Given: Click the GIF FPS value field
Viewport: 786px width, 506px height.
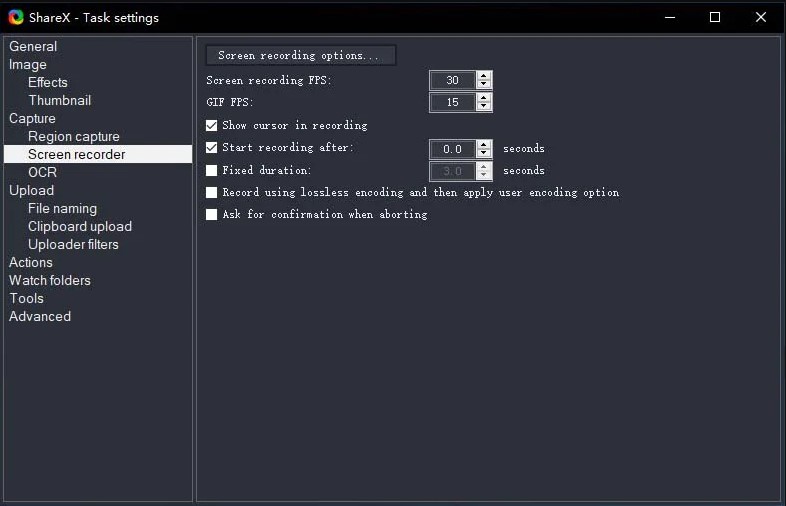Looking at the screenshot, I should tap(452, 102).
